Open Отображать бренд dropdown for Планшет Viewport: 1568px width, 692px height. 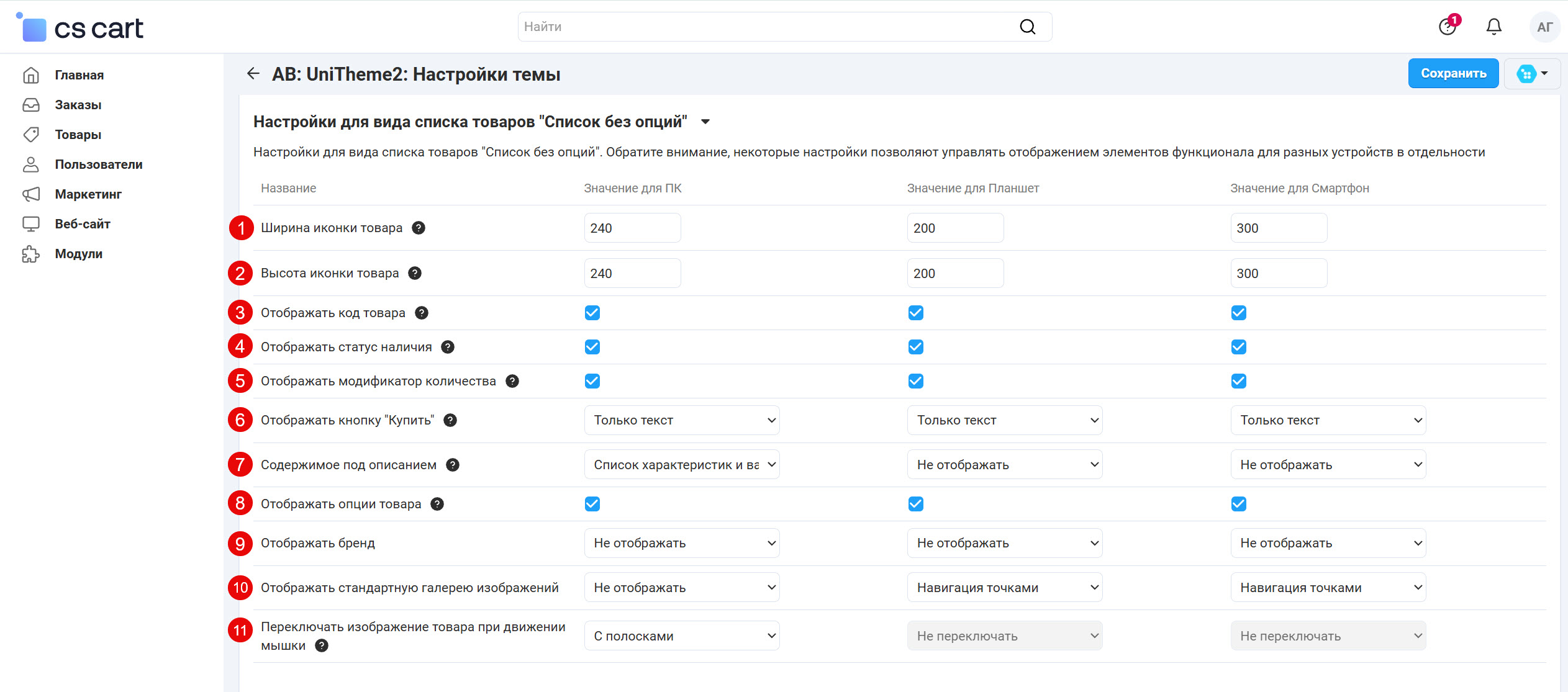[x=1004, y=543]
